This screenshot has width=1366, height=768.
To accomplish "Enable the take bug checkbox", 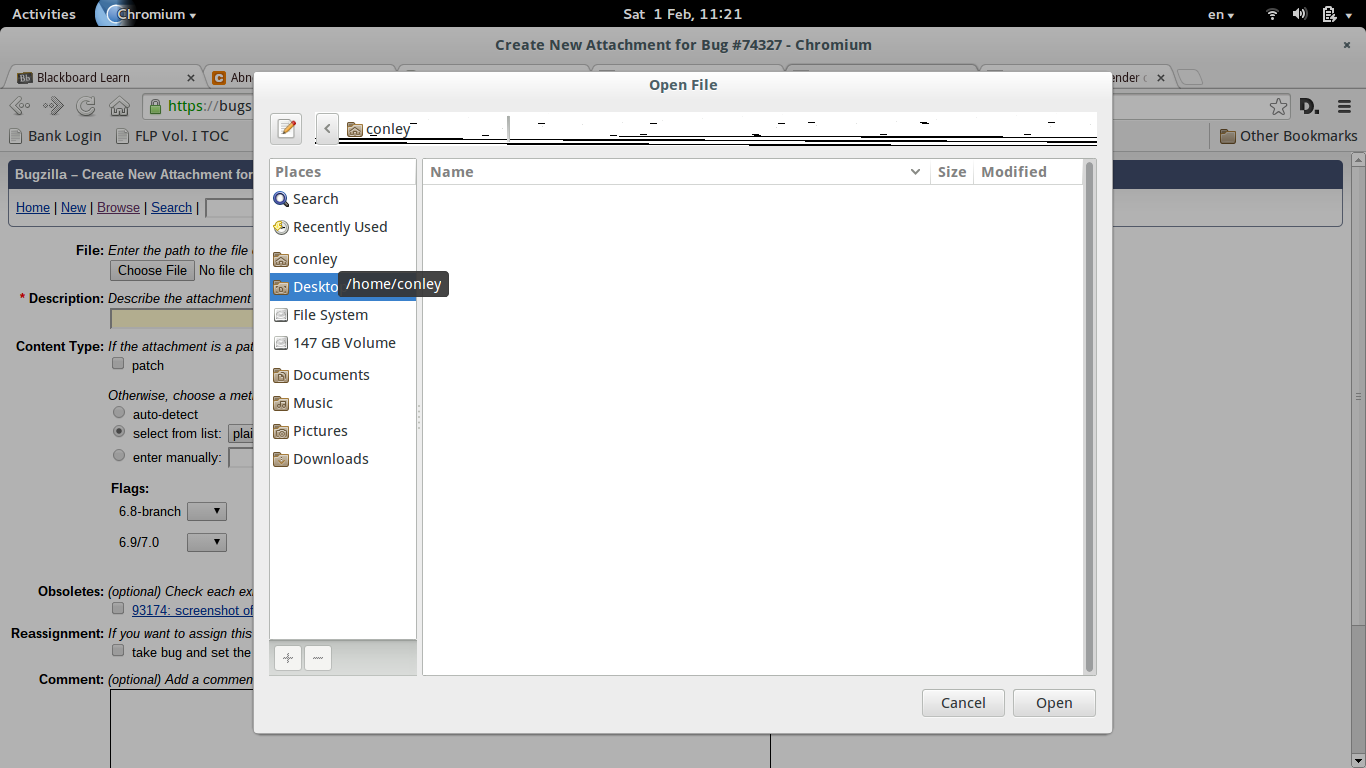I will tap(118, 651).
